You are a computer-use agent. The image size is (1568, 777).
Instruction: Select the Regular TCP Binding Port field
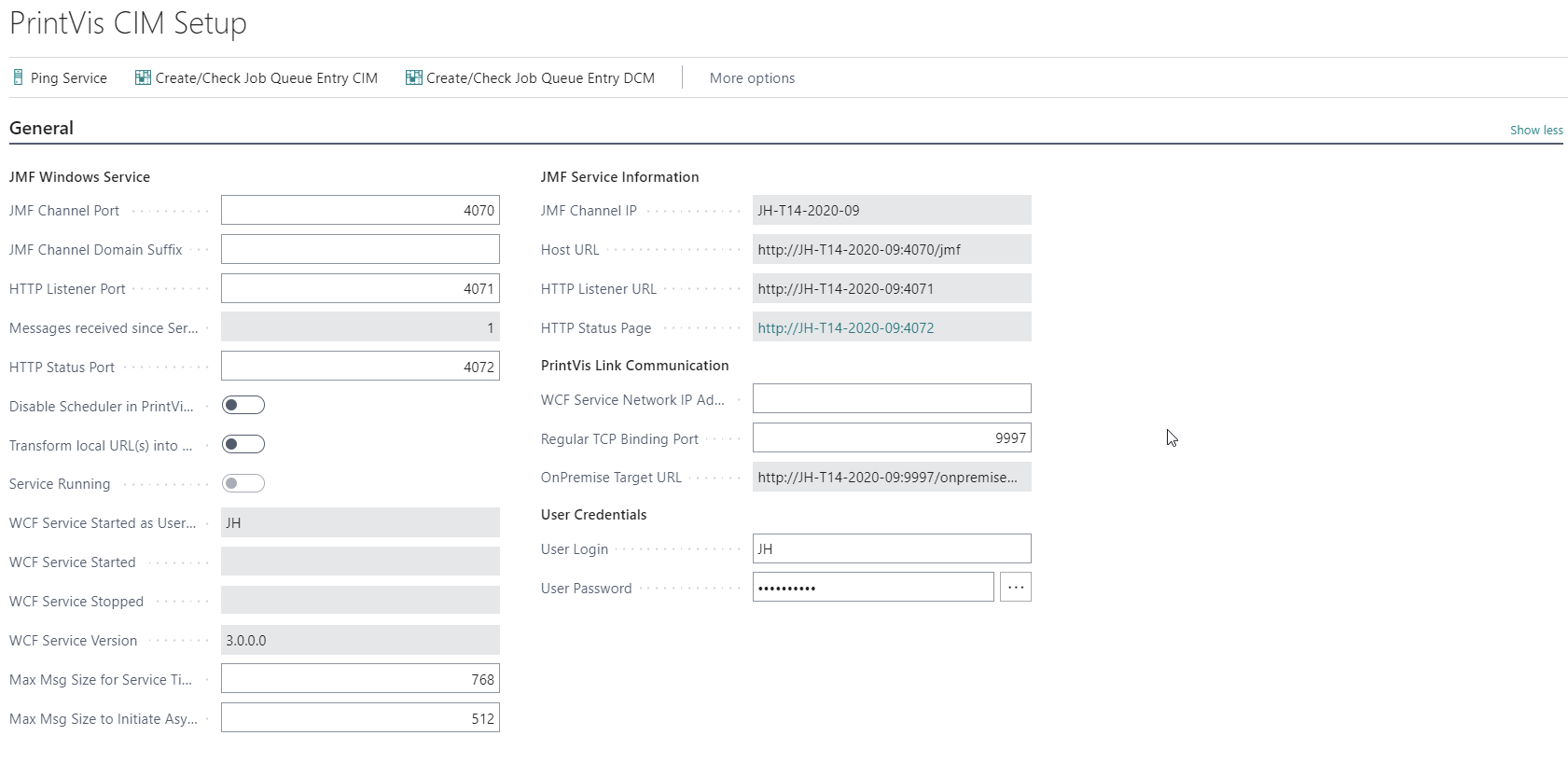click(x=891, y=437)
